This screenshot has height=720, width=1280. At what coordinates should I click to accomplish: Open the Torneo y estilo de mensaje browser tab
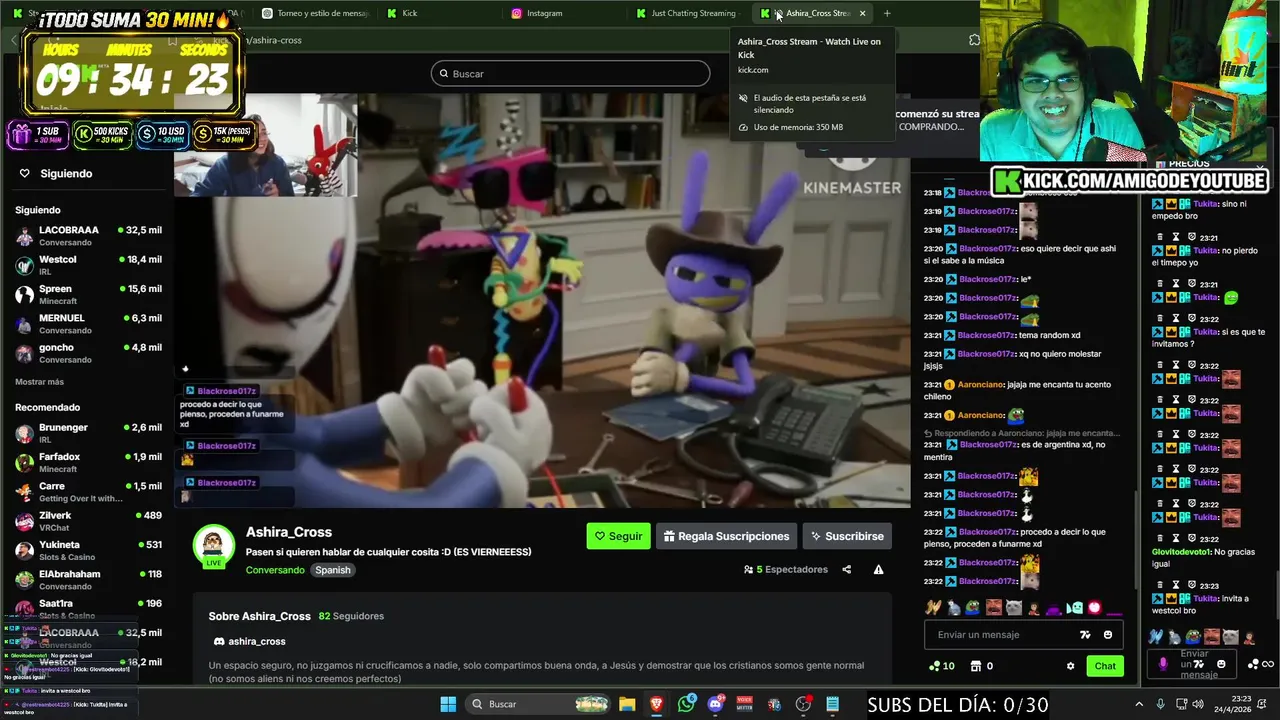pyautogui.click(x=315, y=13)
